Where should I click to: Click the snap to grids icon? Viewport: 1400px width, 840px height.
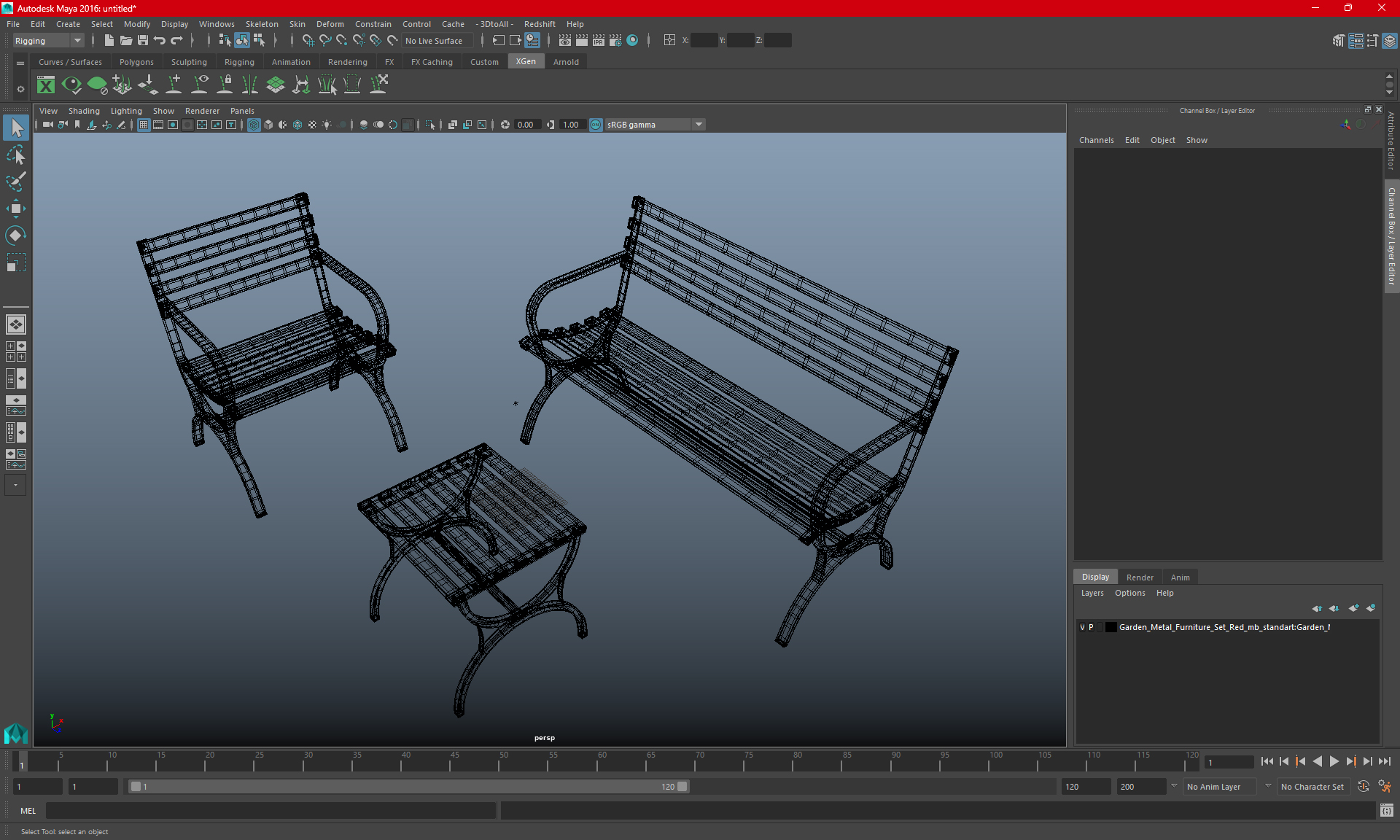(308, 41)
